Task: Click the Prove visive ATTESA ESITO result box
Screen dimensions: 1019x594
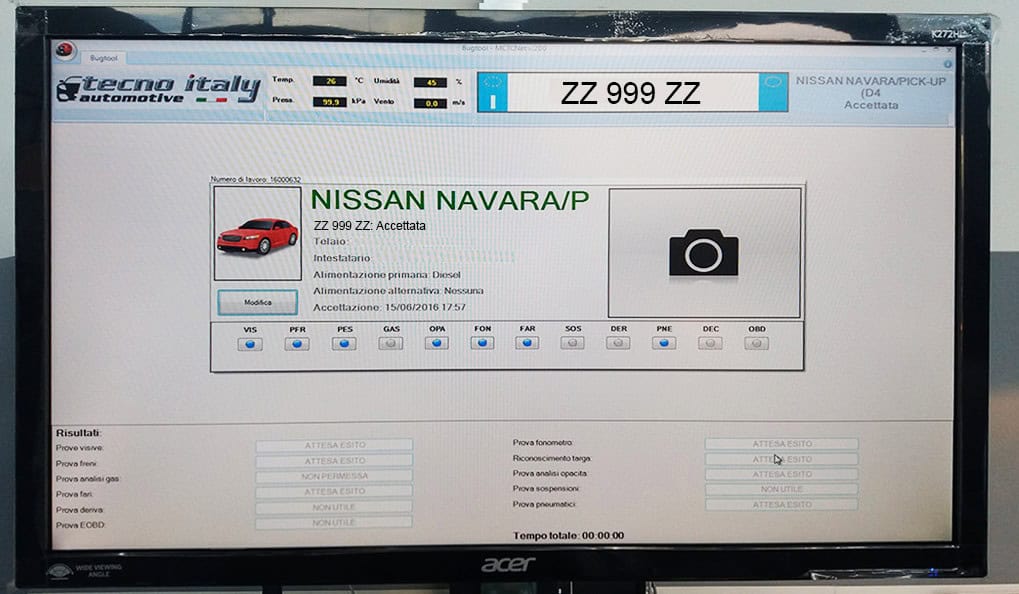Action: click(334, 445)
